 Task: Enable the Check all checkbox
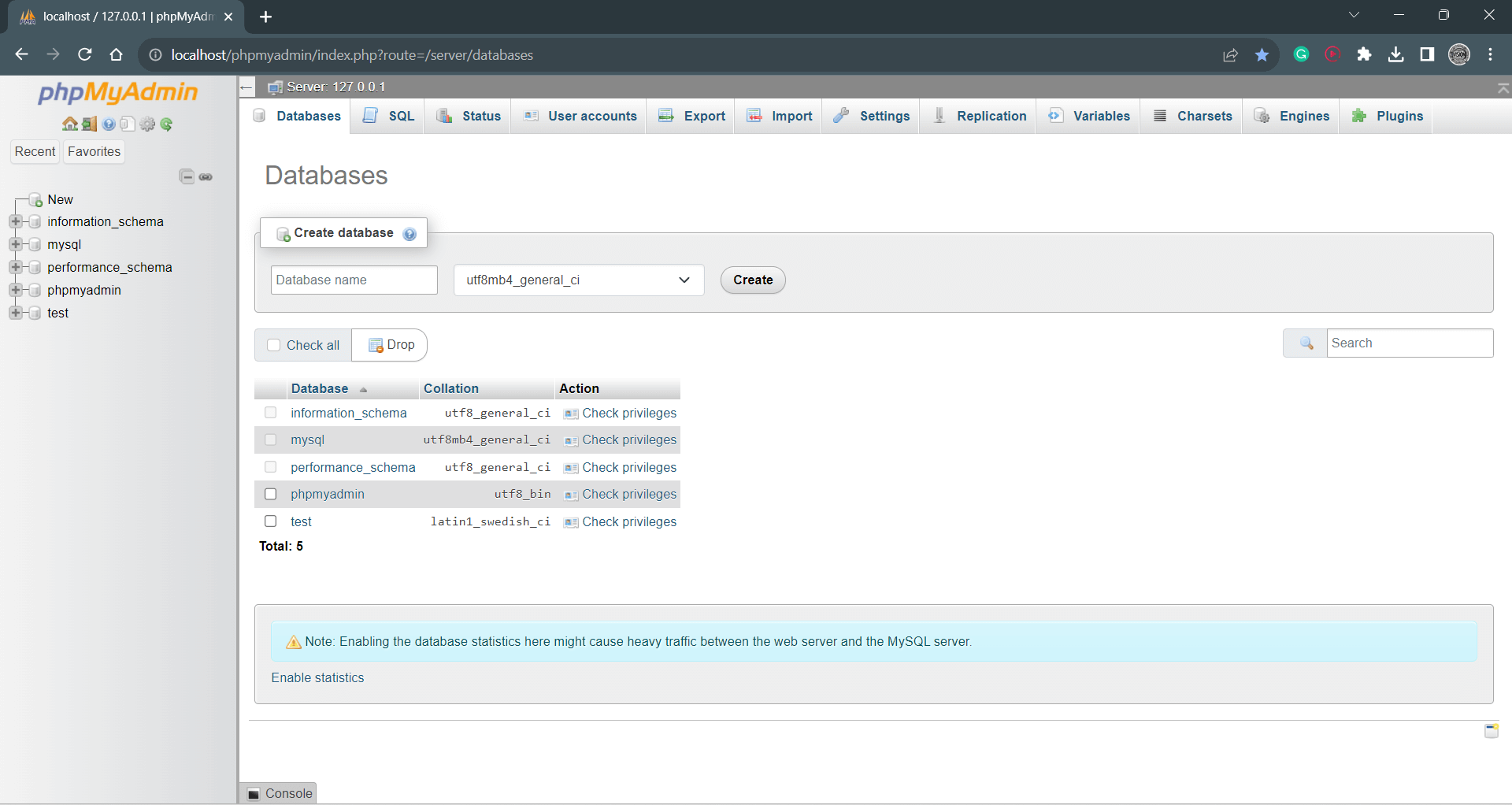[273, 345]
